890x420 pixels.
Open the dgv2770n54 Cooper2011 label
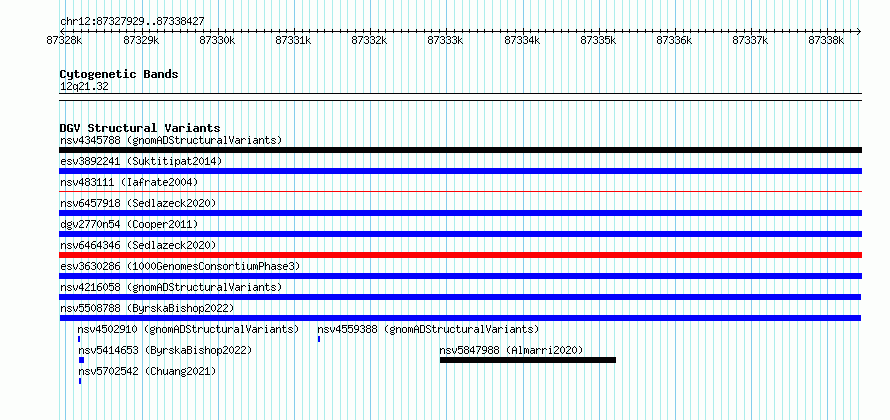[129, 224]
